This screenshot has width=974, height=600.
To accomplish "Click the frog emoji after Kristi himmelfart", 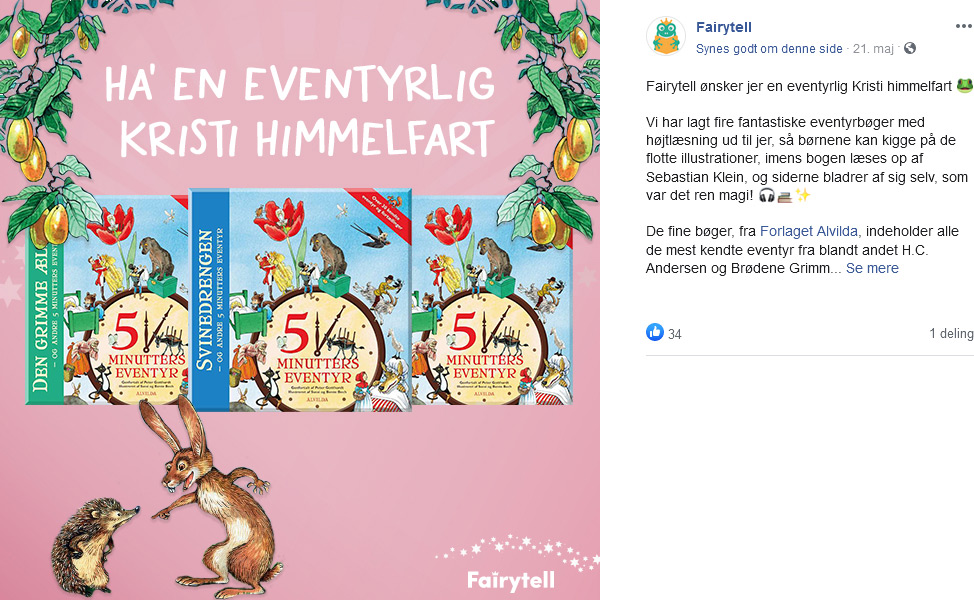I will tap(965, 86).
